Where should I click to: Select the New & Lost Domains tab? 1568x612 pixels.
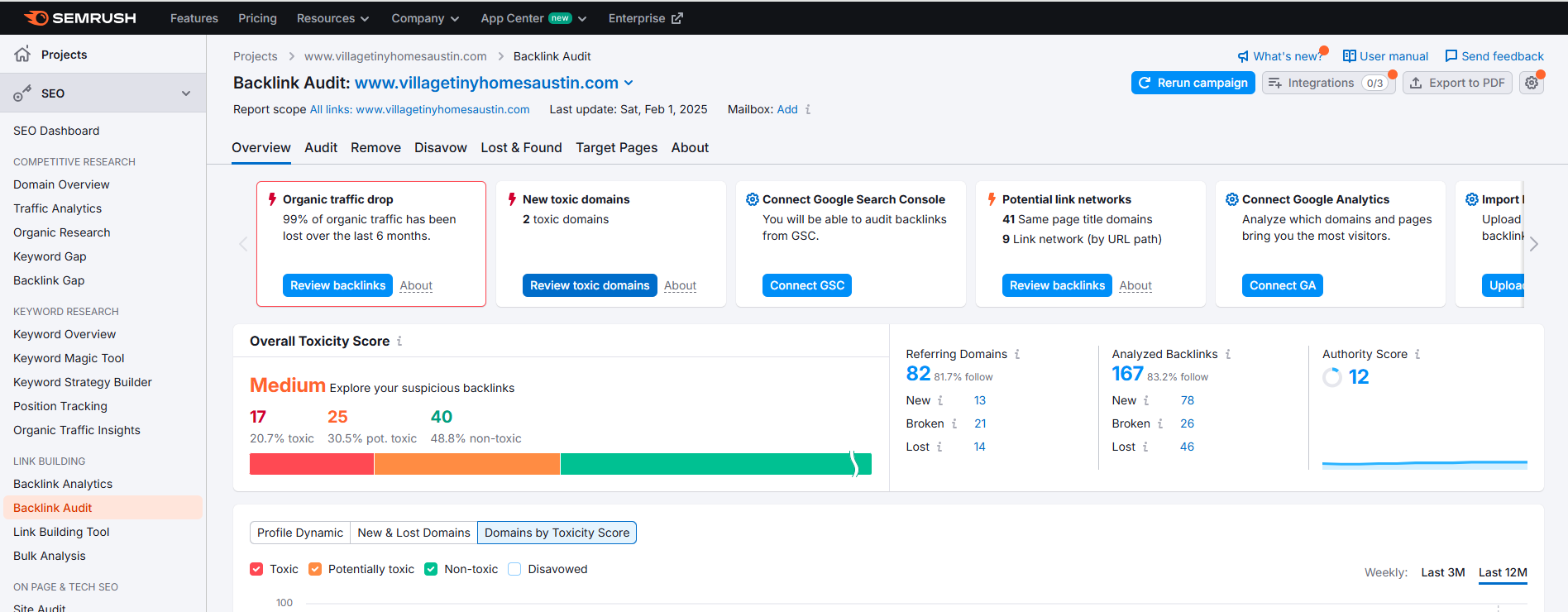coord(414,533)
